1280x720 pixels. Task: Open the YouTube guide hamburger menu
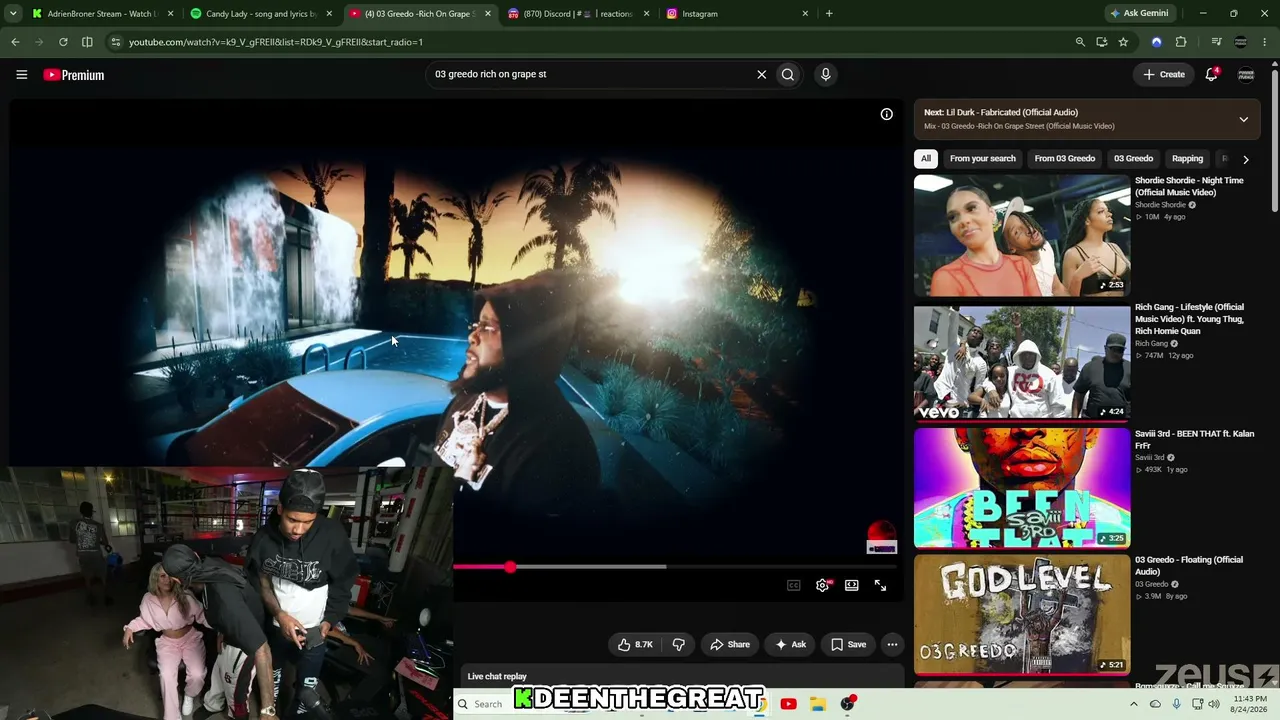(21, 74)
